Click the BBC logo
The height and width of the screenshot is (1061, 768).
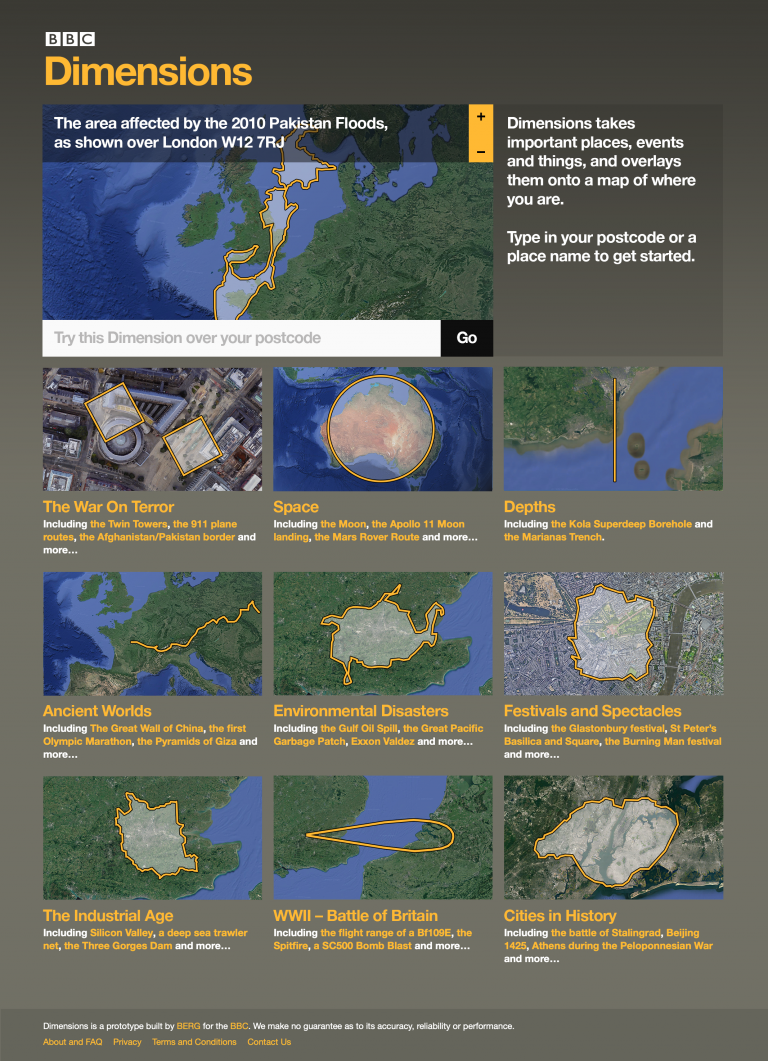70,39
